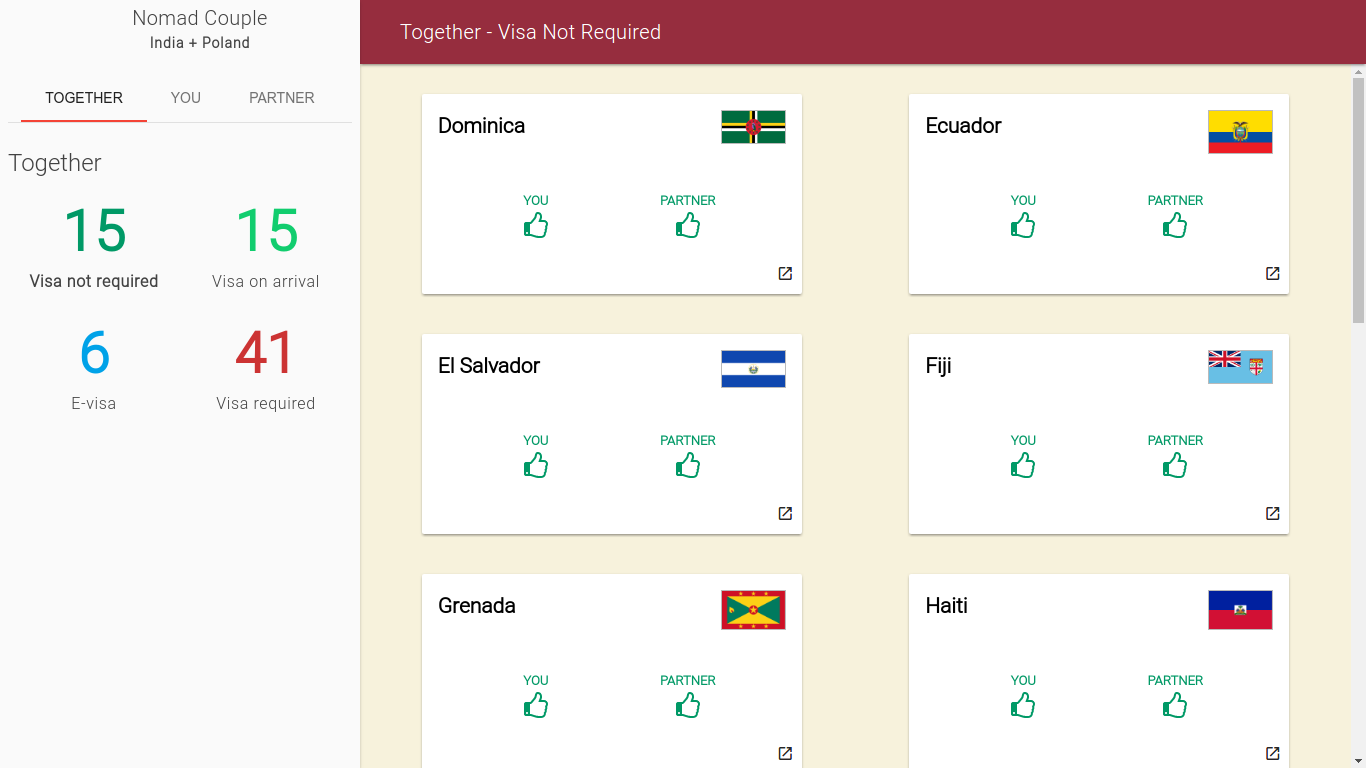Open Fiji card external link icon
Image resolution: width=1366 pixels, height=768 pixels.
(x=1272, y=513)
